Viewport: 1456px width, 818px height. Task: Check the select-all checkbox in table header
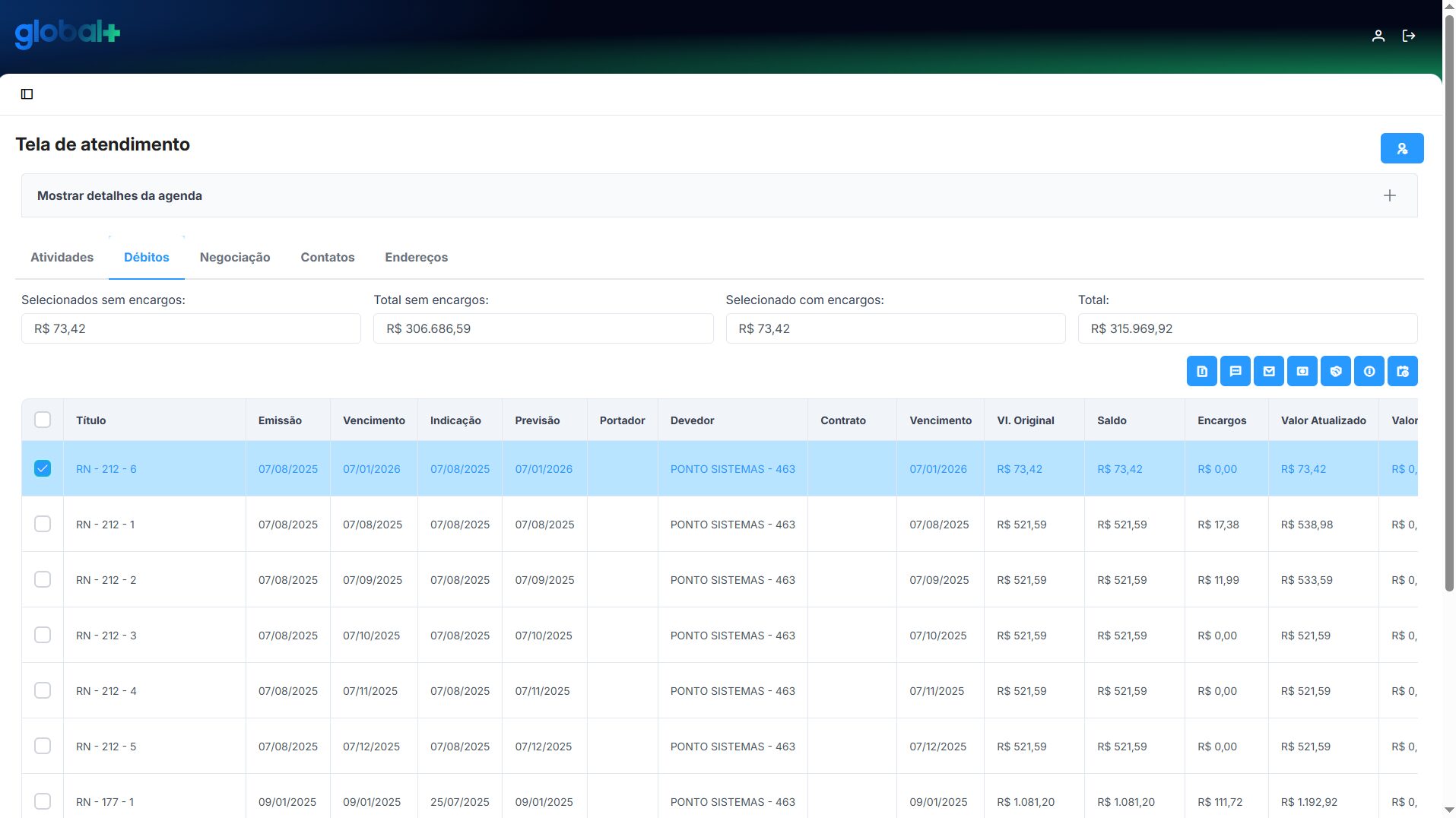click(x=43, y=420)
